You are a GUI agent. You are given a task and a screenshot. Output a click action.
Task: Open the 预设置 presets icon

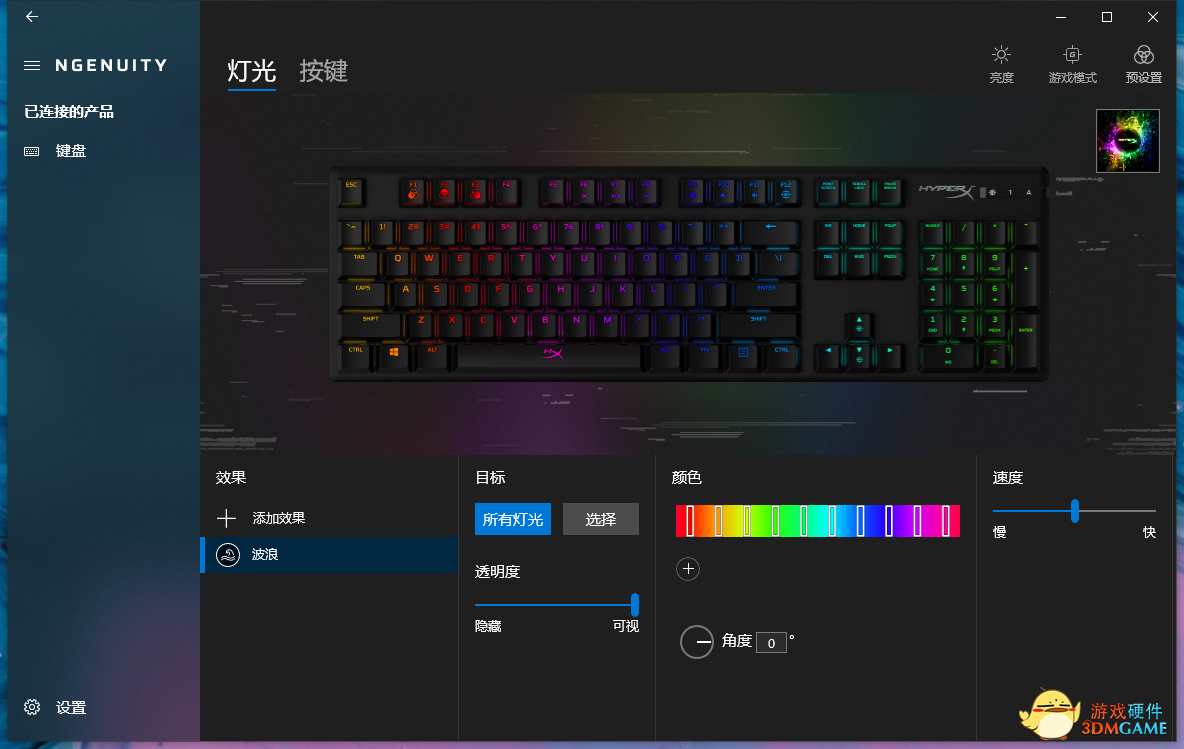(1143, 55)
